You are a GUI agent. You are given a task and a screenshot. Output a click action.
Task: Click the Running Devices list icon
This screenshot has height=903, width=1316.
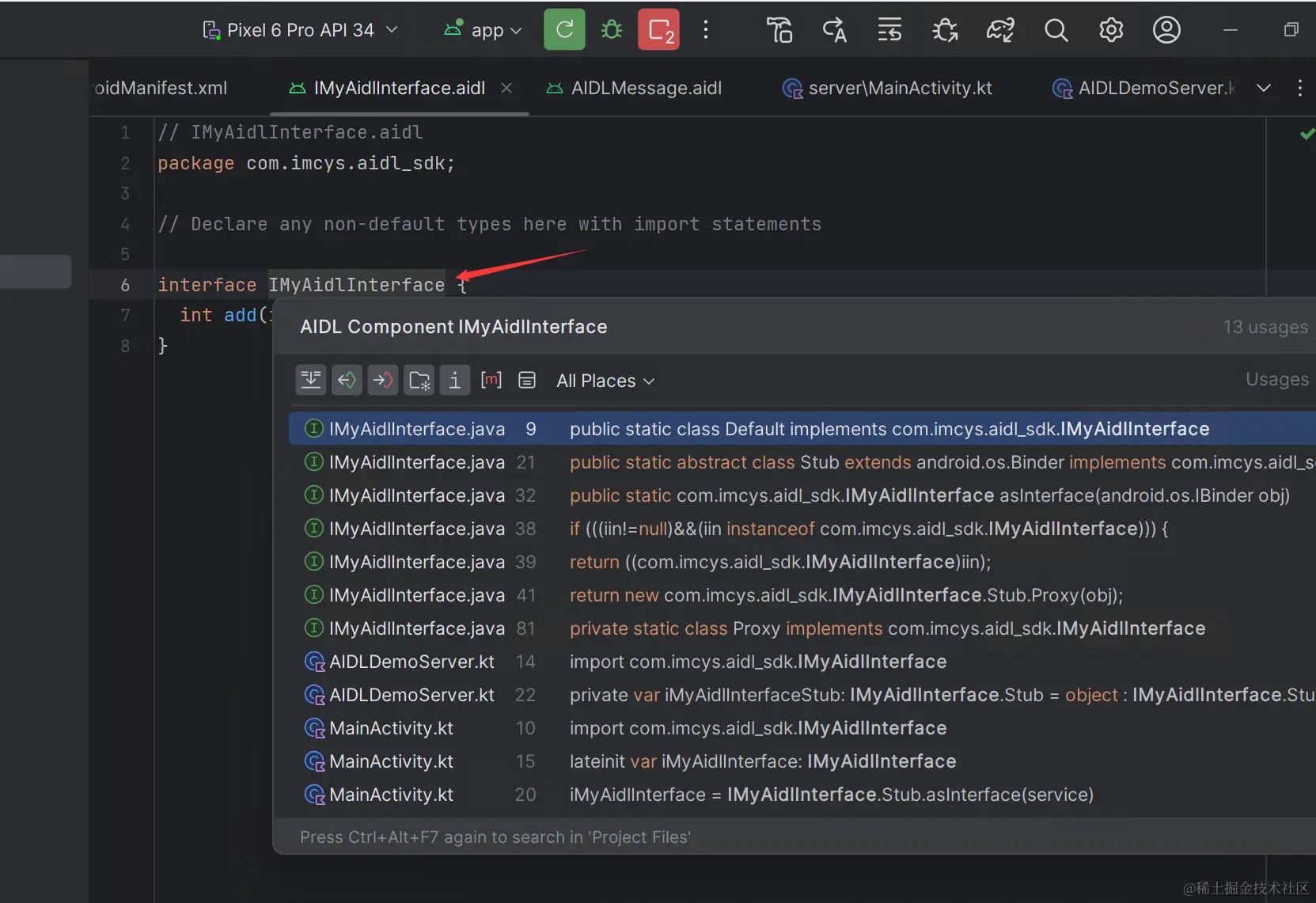click(x=889, y=30)
